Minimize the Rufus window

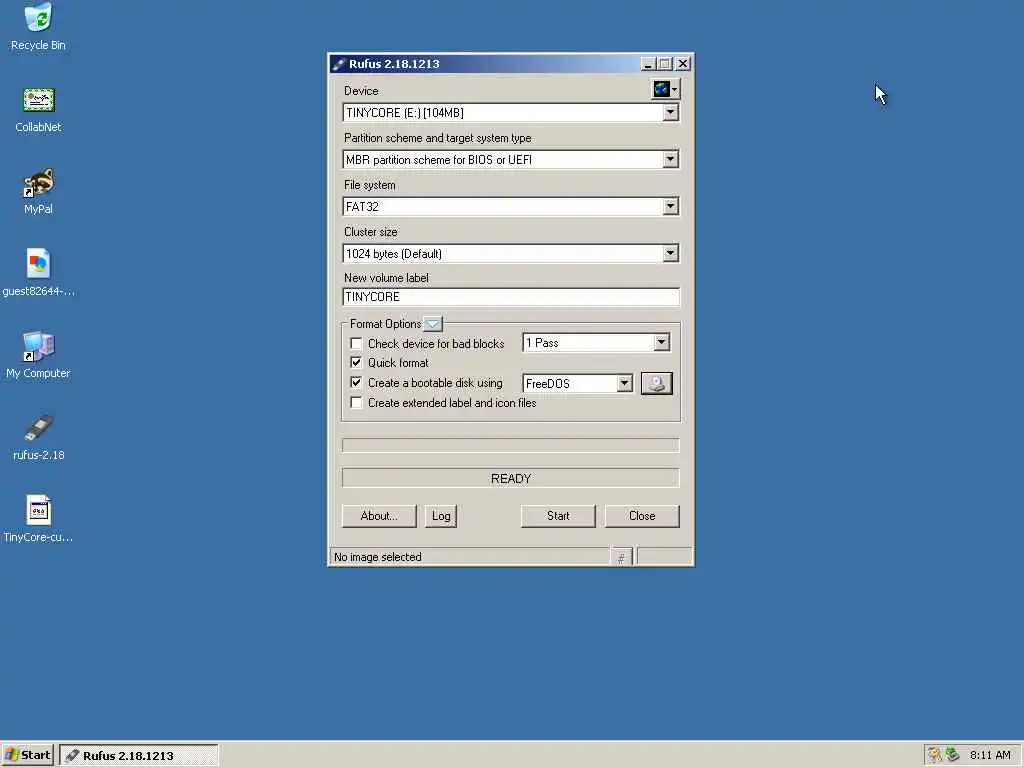647,64
